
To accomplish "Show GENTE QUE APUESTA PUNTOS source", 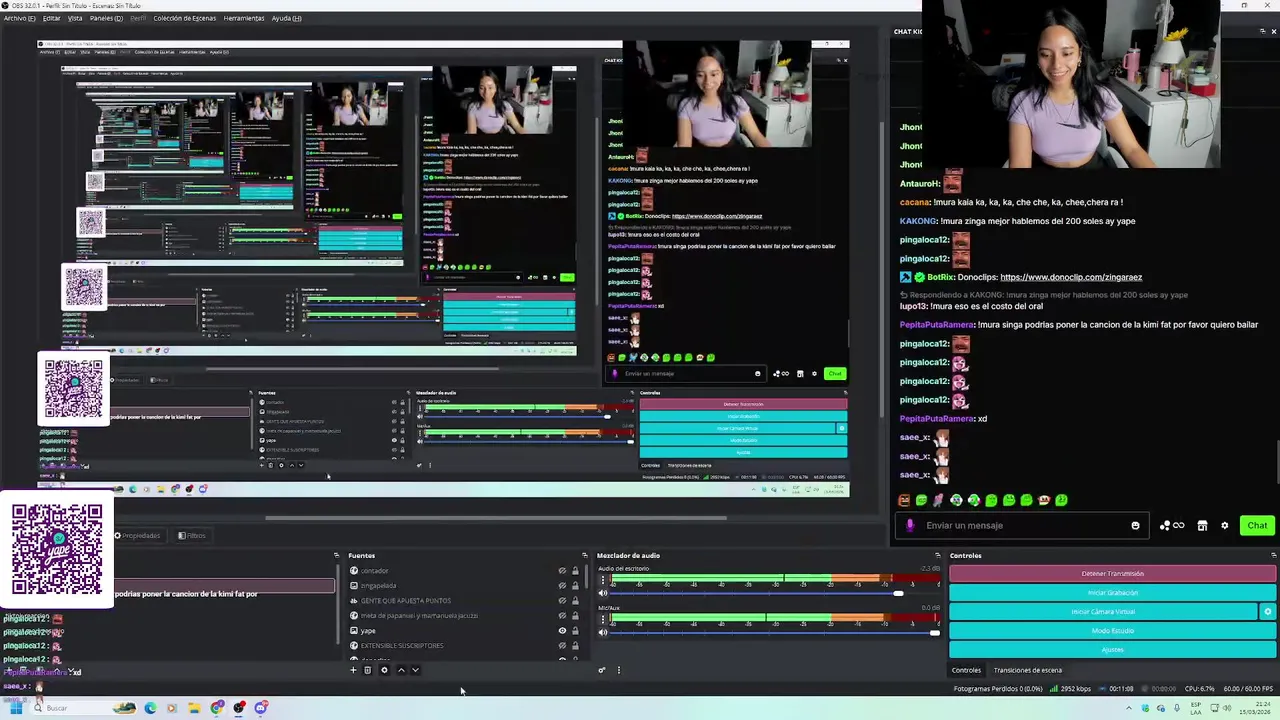I will point(562,601).
